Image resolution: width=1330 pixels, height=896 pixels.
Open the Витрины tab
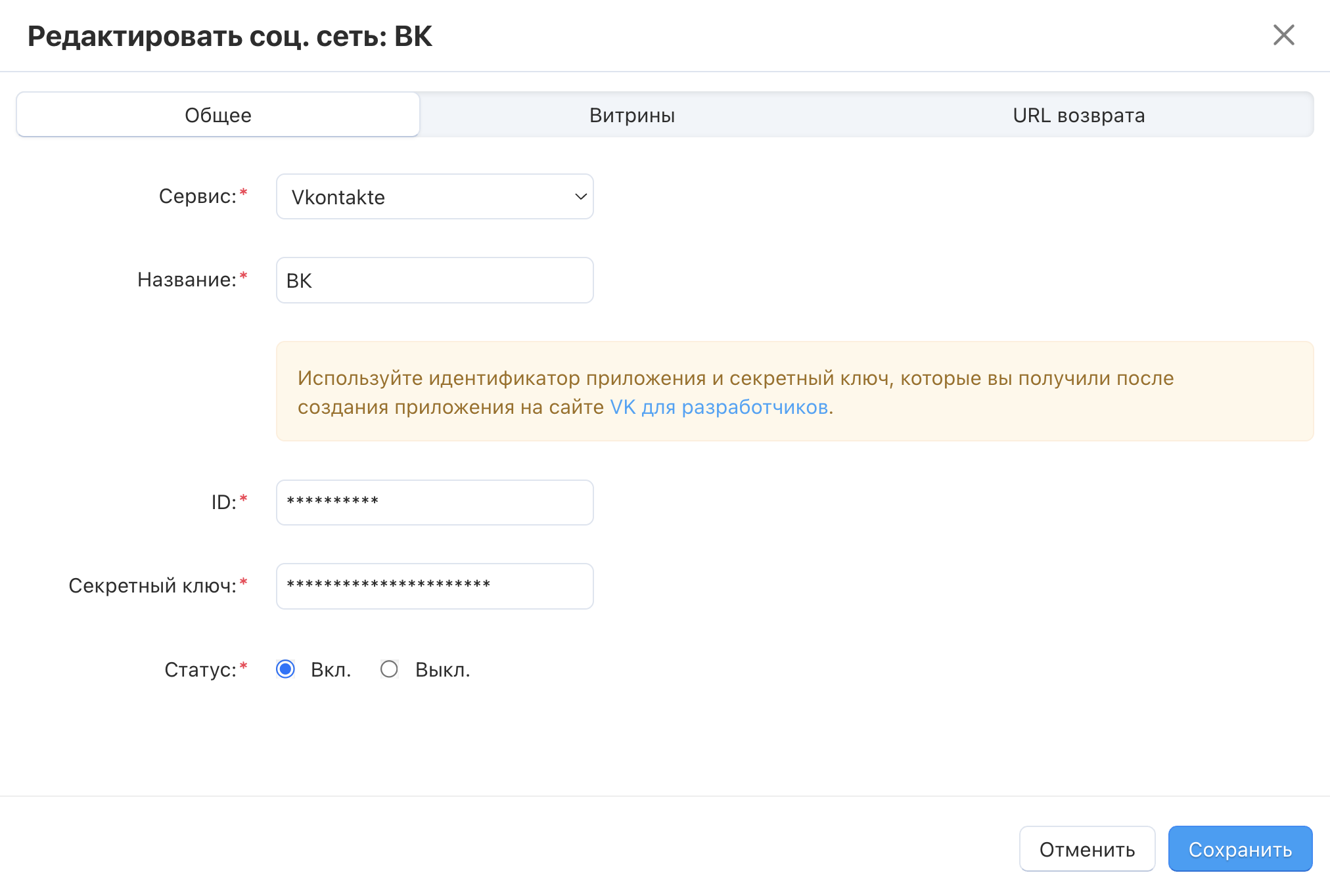click(x=631, y=115)
